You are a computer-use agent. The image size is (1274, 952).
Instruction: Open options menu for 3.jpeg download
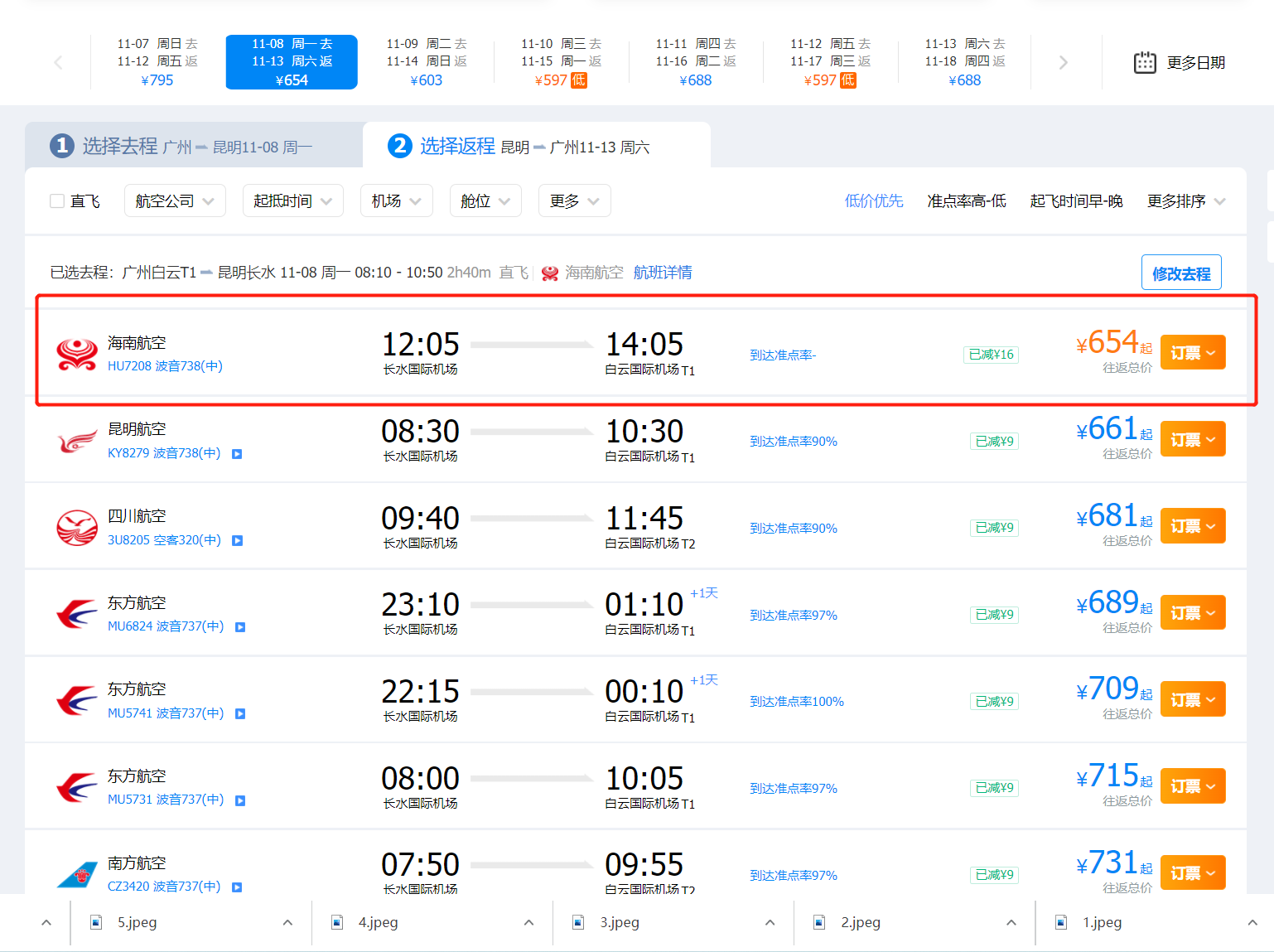[770, 922]
